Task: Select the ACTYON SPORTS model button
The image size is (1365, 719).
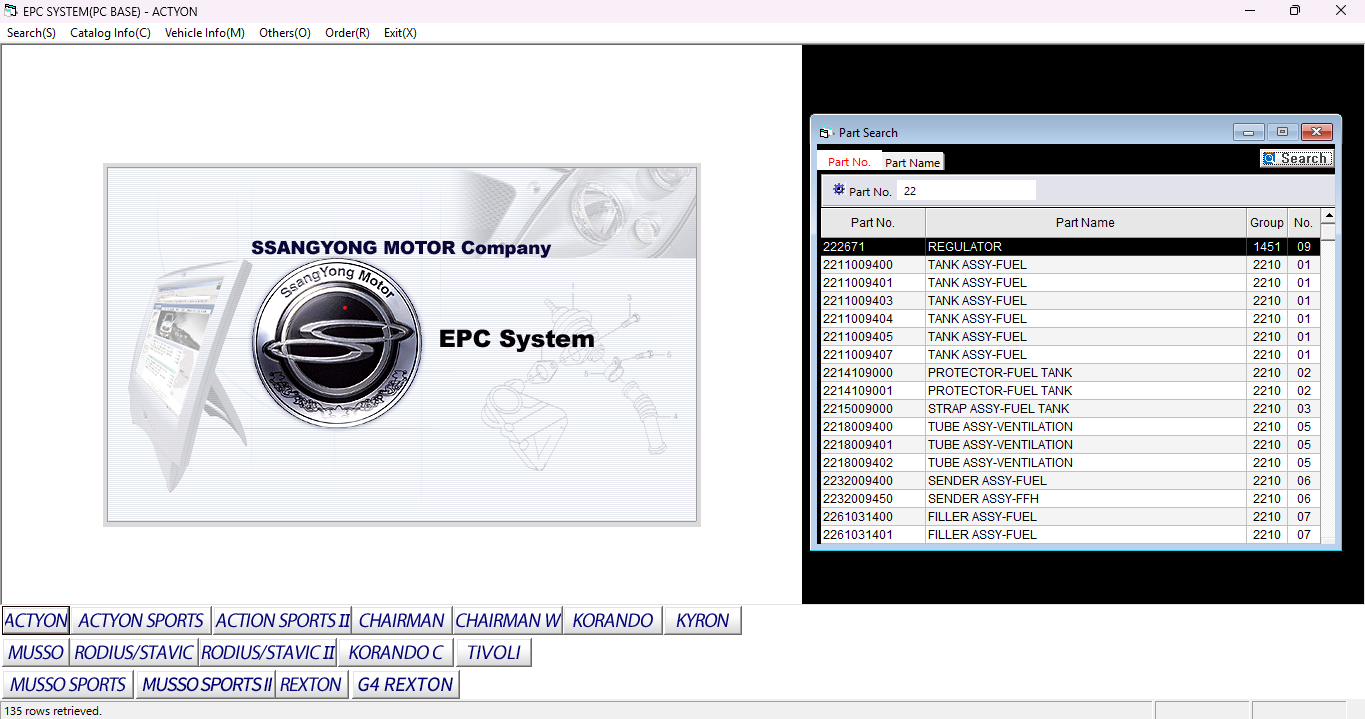Action: [141, 620]
